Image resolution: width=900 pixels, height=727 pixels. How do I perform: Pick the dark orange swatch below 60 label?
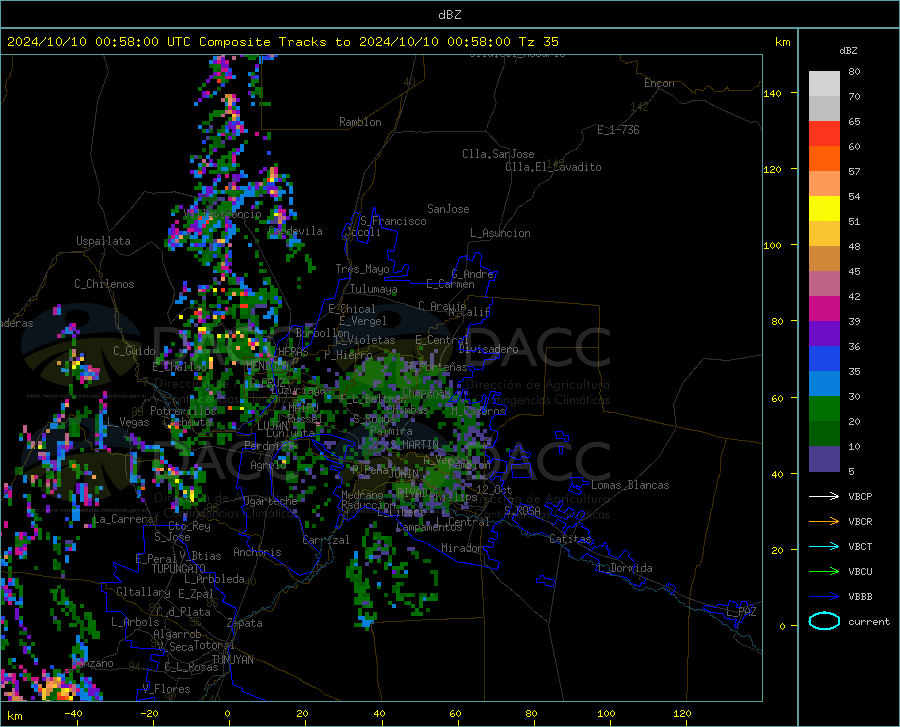click(x=824, y=159)
